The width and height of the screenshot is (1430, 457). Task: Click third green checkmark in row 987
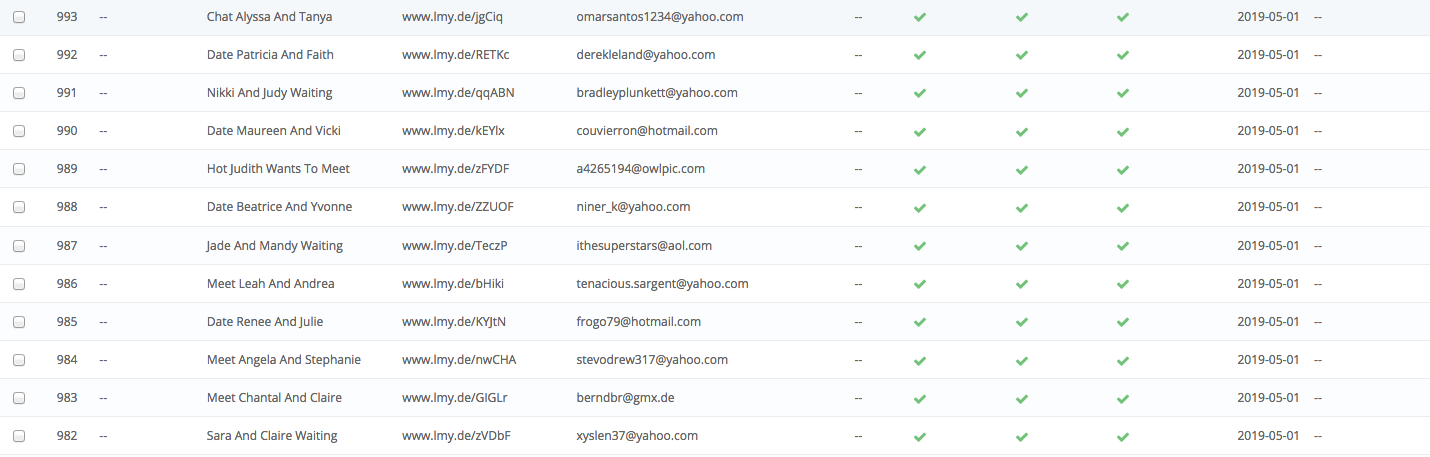click(x=1123, y=246)
